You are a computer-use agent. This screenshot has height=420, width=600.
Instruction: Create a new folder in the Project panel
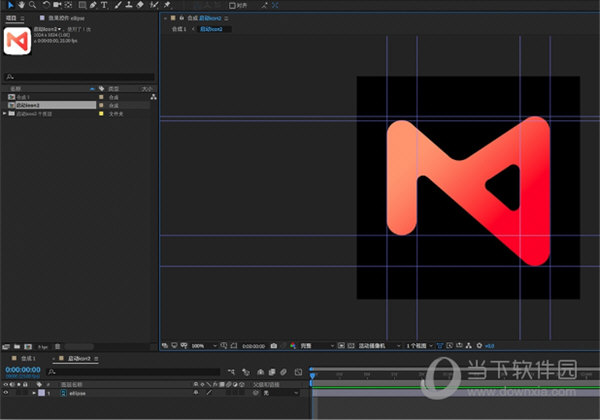click(17, 347)
